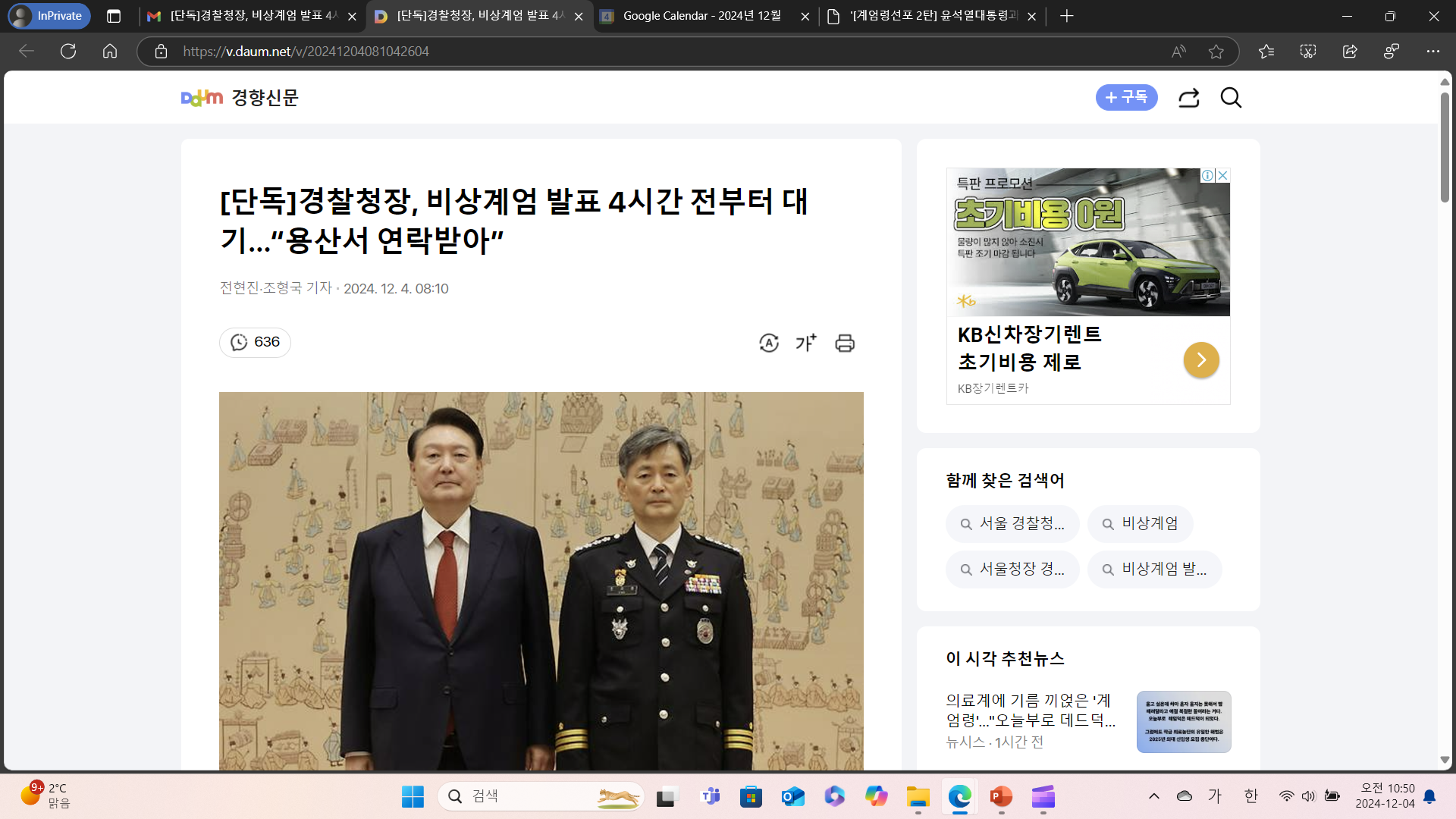The image size is (1456, 819).
Task: Open the font size adjustment icon
Action: 806,344
